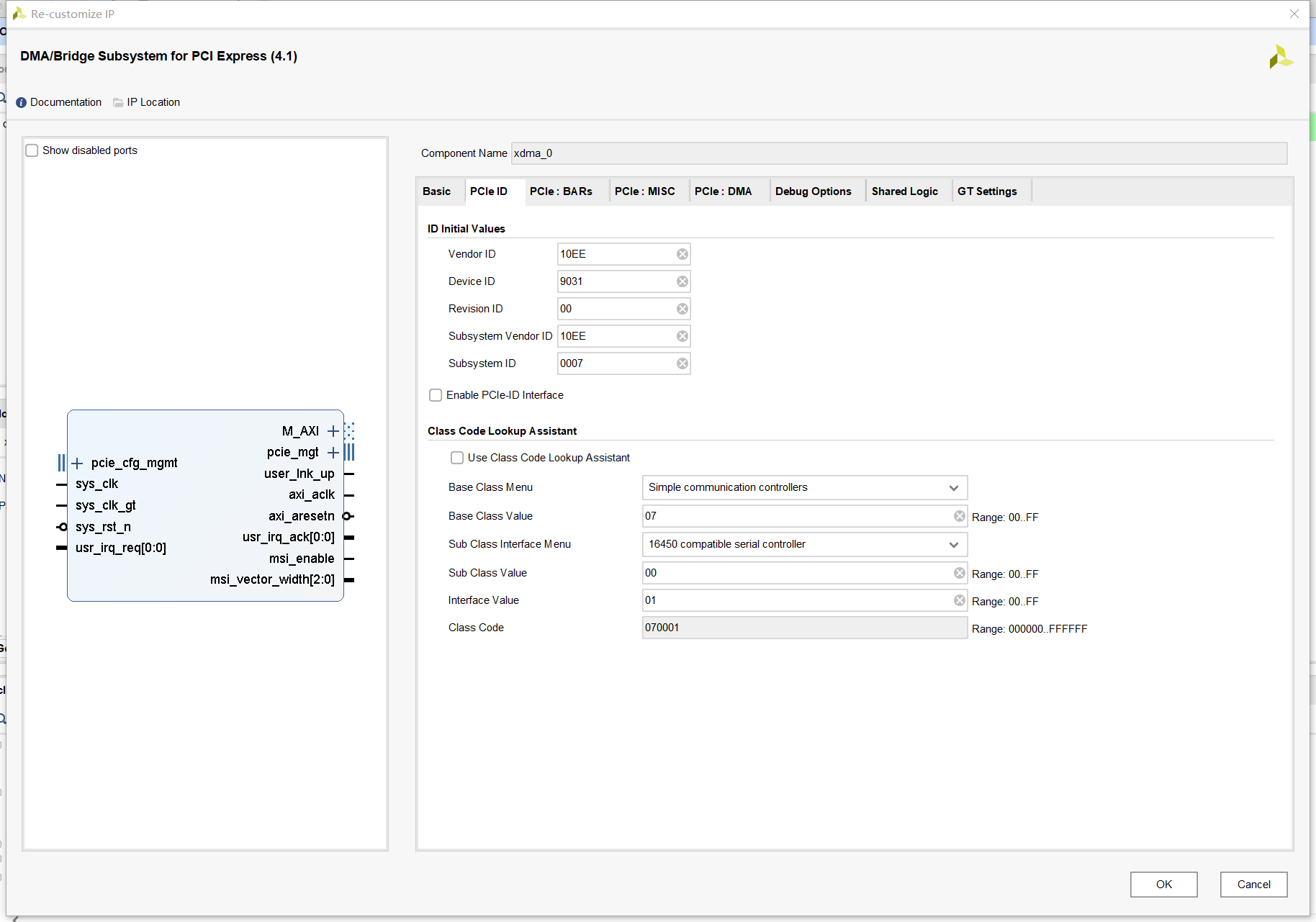
Task: Clear the Vendor ID field using its X icon
Action: pos(682,254)
